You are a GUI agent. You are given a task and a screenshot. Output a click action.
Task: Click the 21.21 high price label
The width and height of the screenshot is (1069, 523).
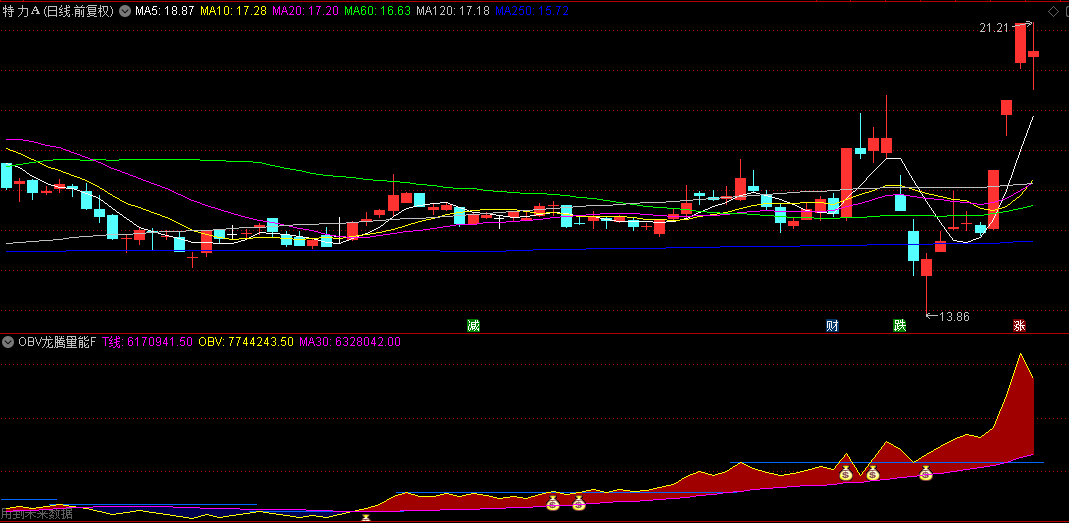[x=993, y=28]
